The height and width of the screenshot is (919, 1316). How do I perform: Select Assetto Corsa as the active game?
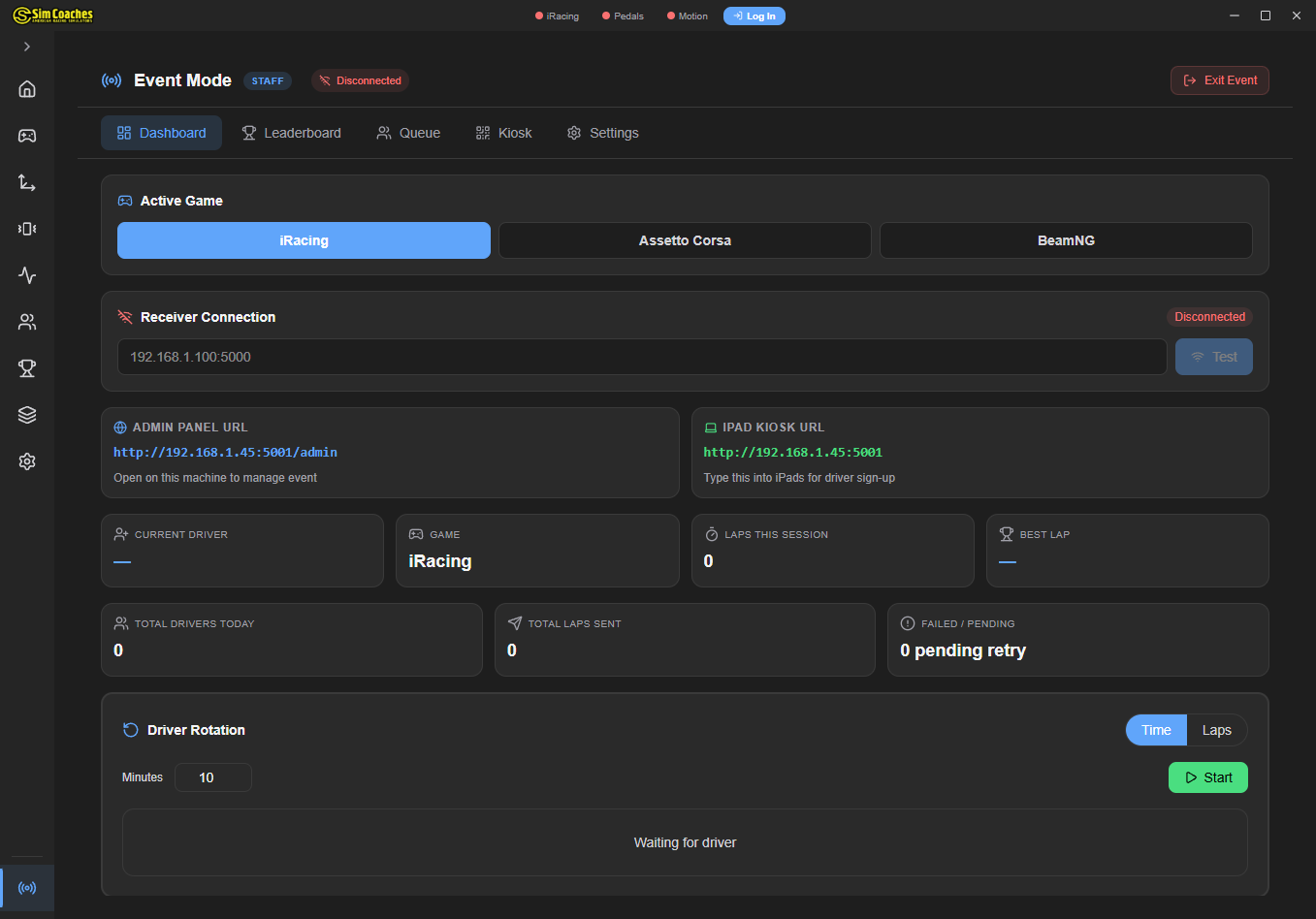coord(685,240)
